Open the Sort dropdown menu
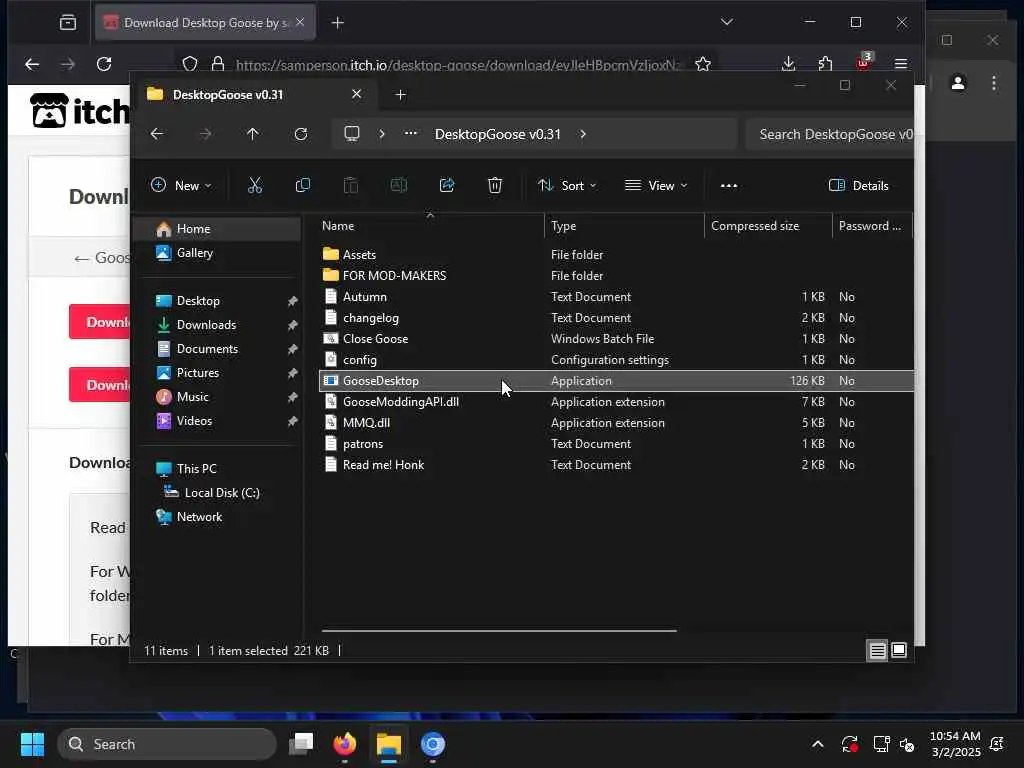 click(567, 185)
